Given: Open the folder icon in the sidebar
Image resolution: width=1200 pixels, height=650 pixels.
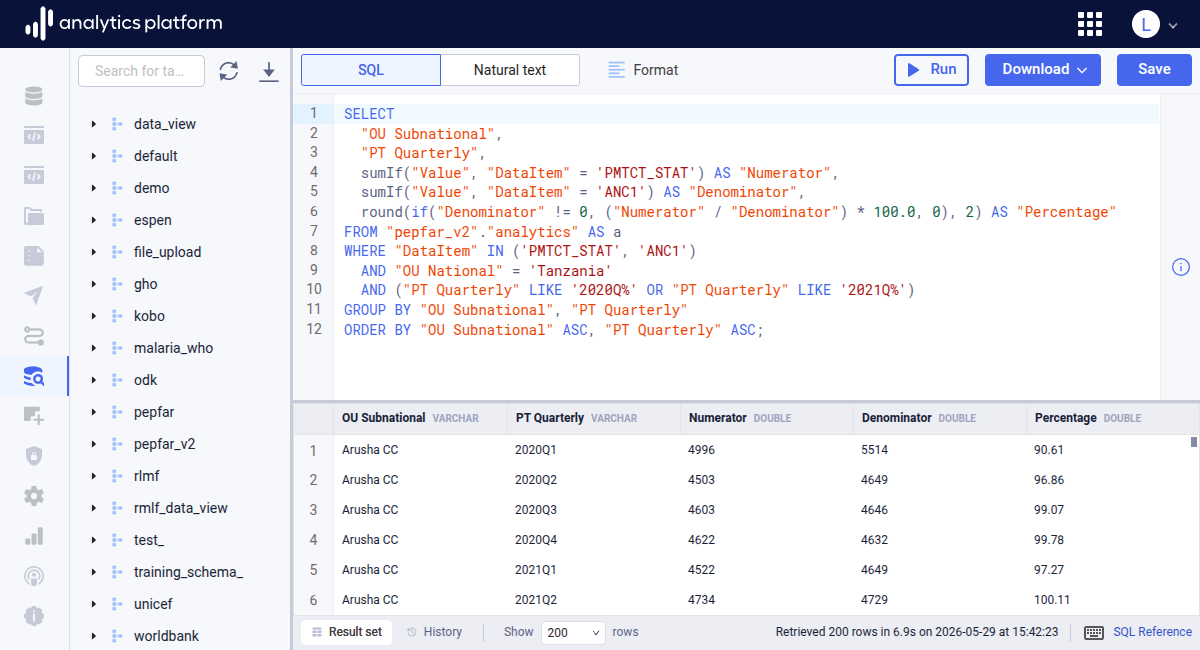Looking at the screenshot, I should pos(34,216).
